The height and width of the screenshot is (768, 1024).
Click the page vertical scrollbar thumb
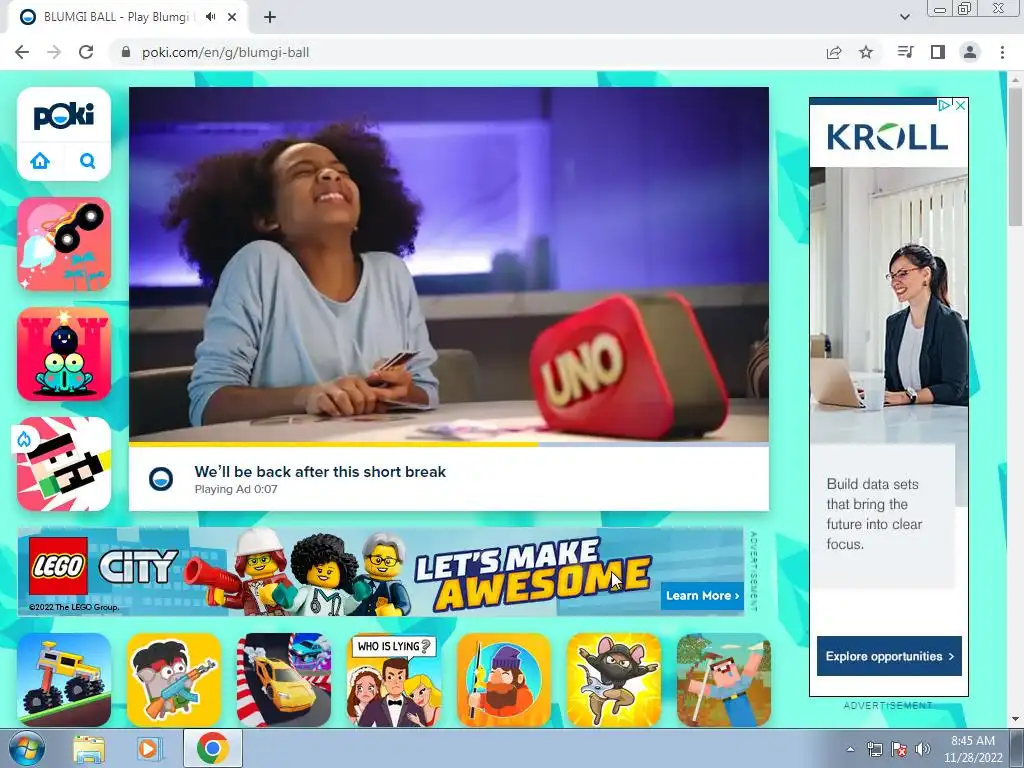pos(1016,155)
